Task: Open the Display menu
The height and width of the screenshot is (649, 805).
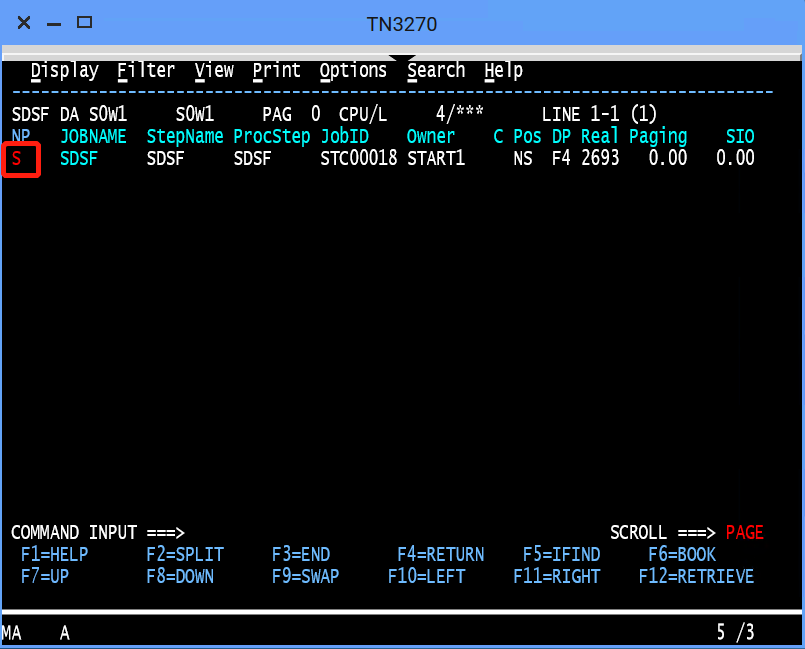Action: [64, 71]
